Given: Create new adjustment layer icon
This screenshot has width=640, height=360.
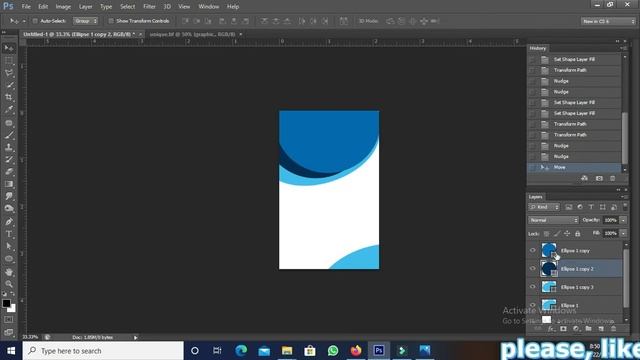Looking at the screenshot, I should pyautogui.click(x=576, y=329).
